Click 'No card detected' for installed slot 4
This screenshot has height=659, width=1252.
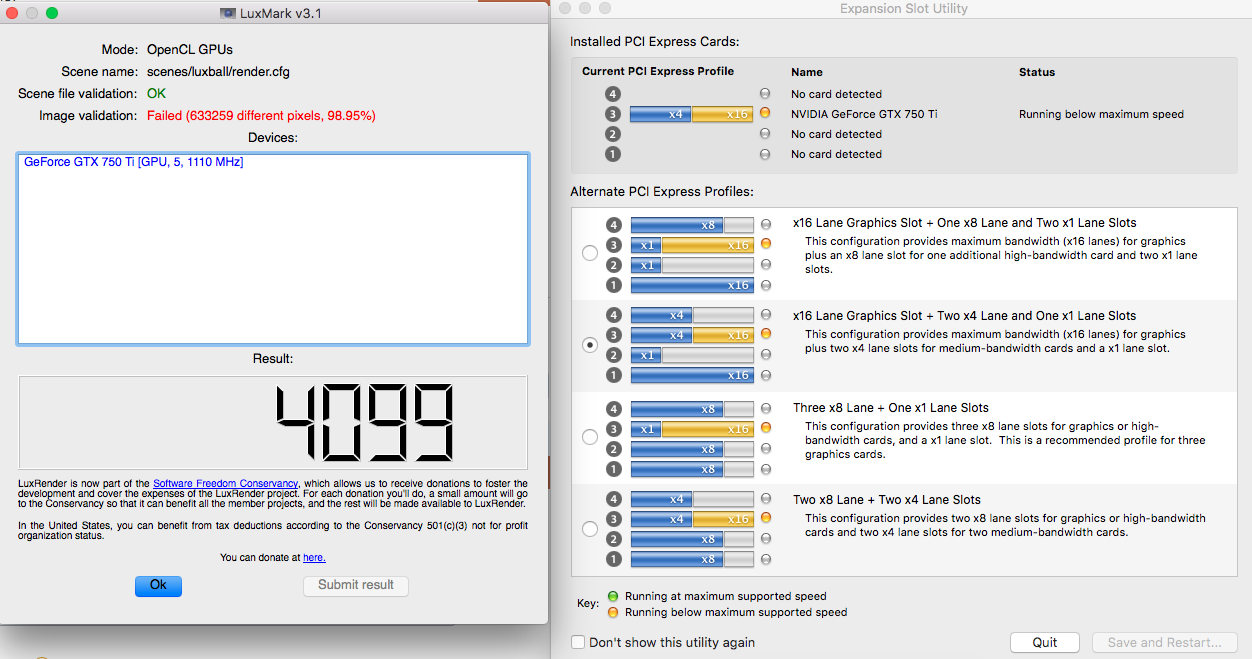836,94
